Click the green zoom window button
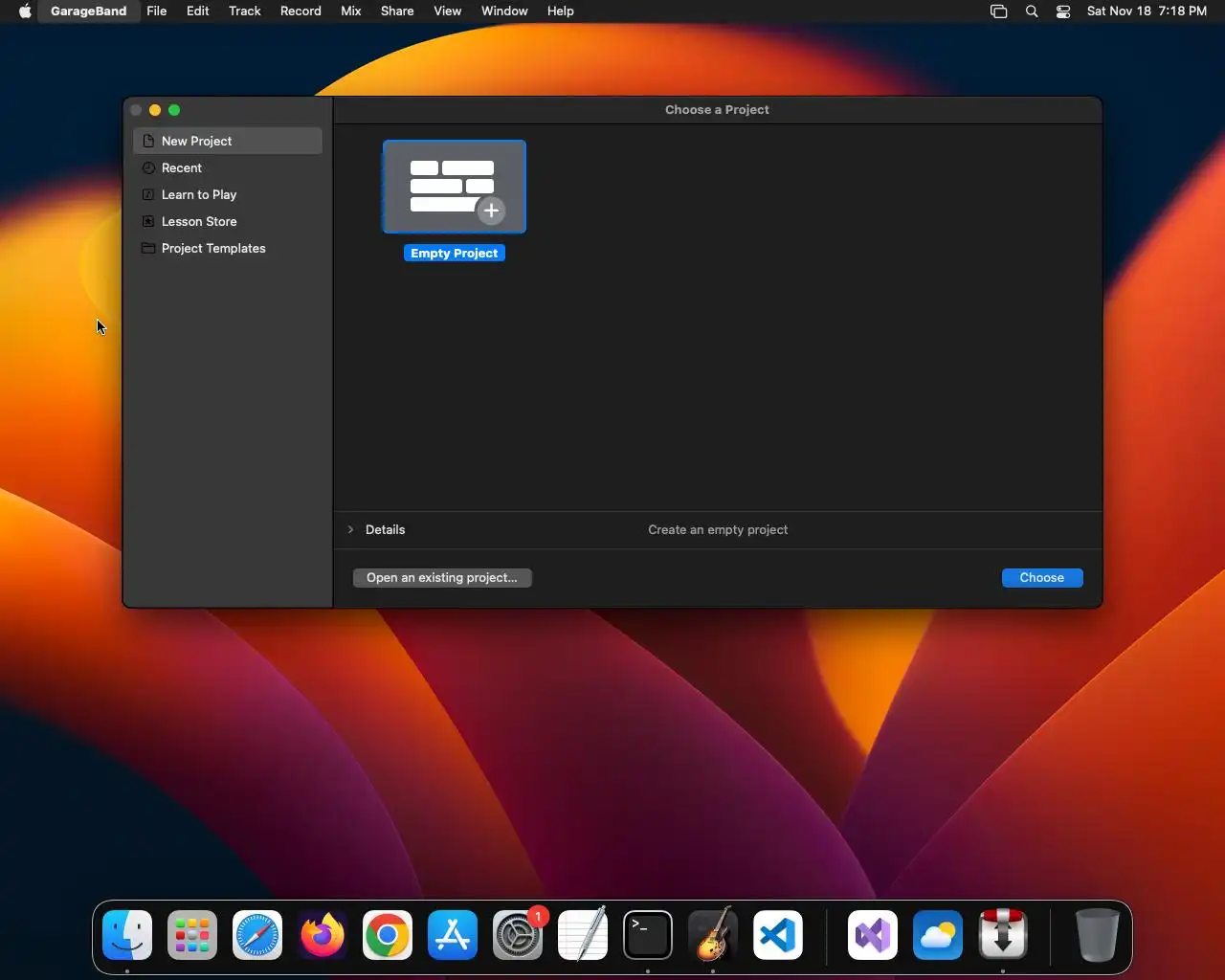The image size is (1225, 980). tap(174, 110)
